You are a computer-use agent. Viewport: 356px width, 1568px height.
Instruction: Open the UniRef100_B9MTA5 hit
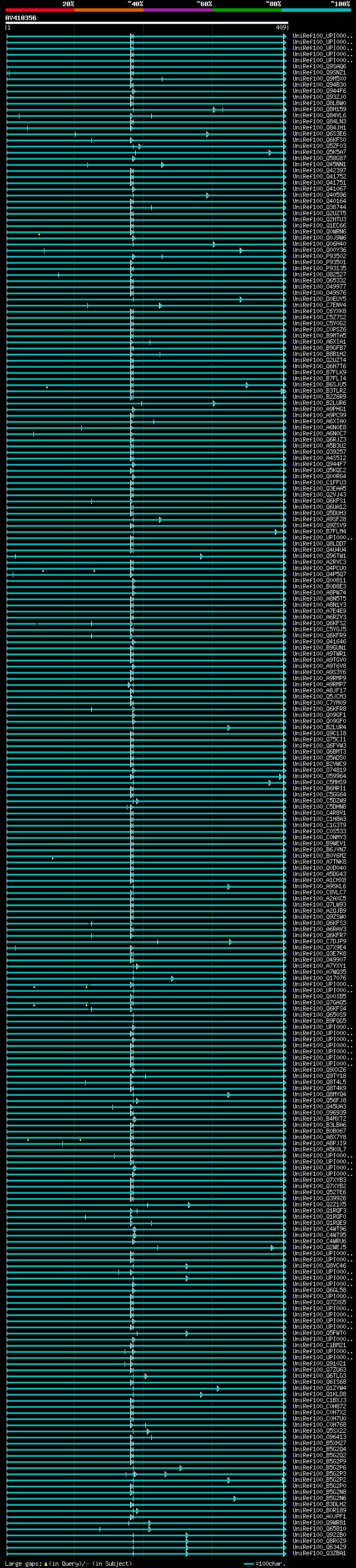pyautogui.click(x=319, y=336)
